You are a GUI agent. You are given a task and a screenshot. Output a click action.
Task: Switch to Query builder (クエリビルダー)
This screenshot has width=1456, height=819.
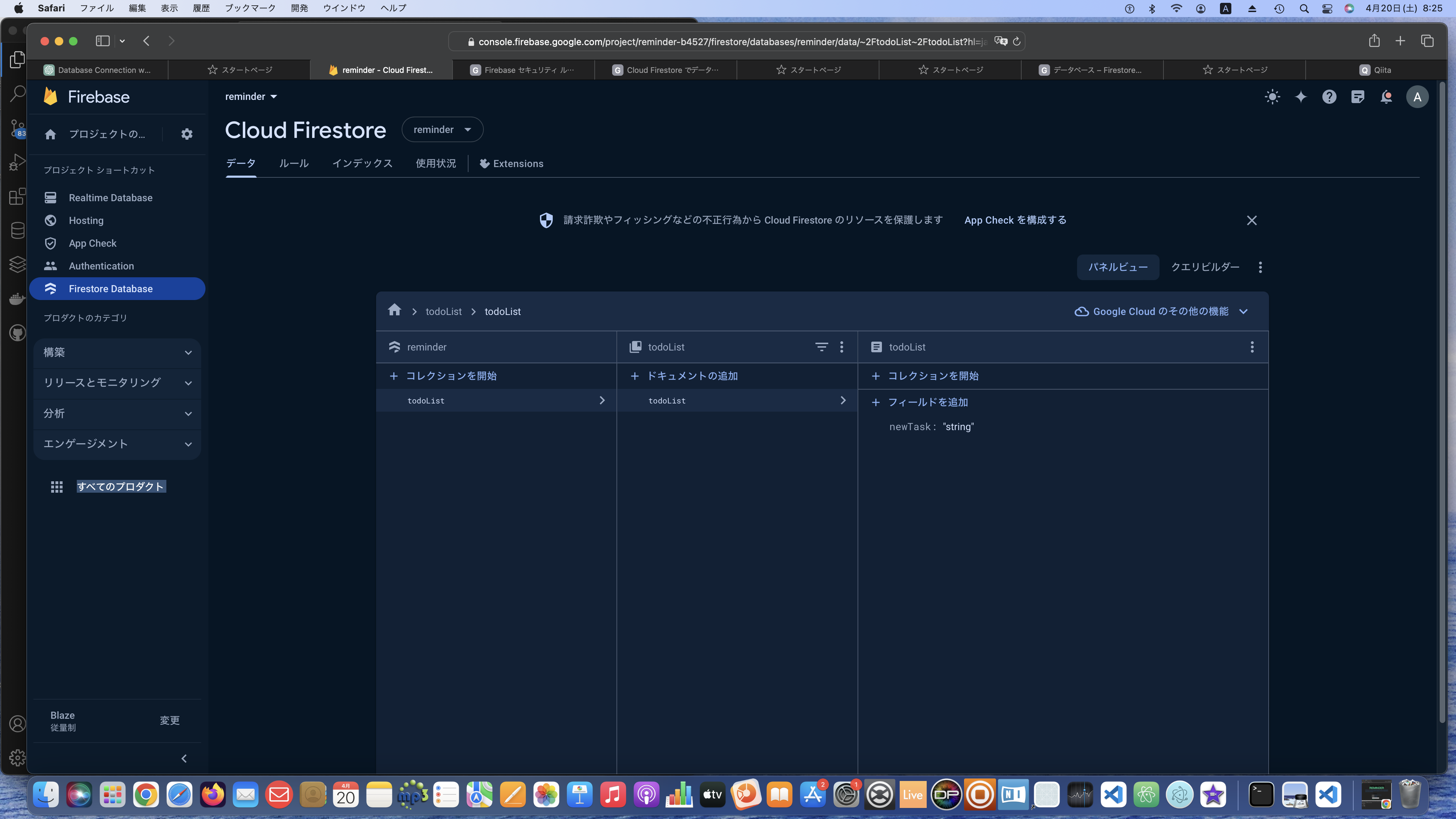pyautogui.click(x=1205, y=267)
